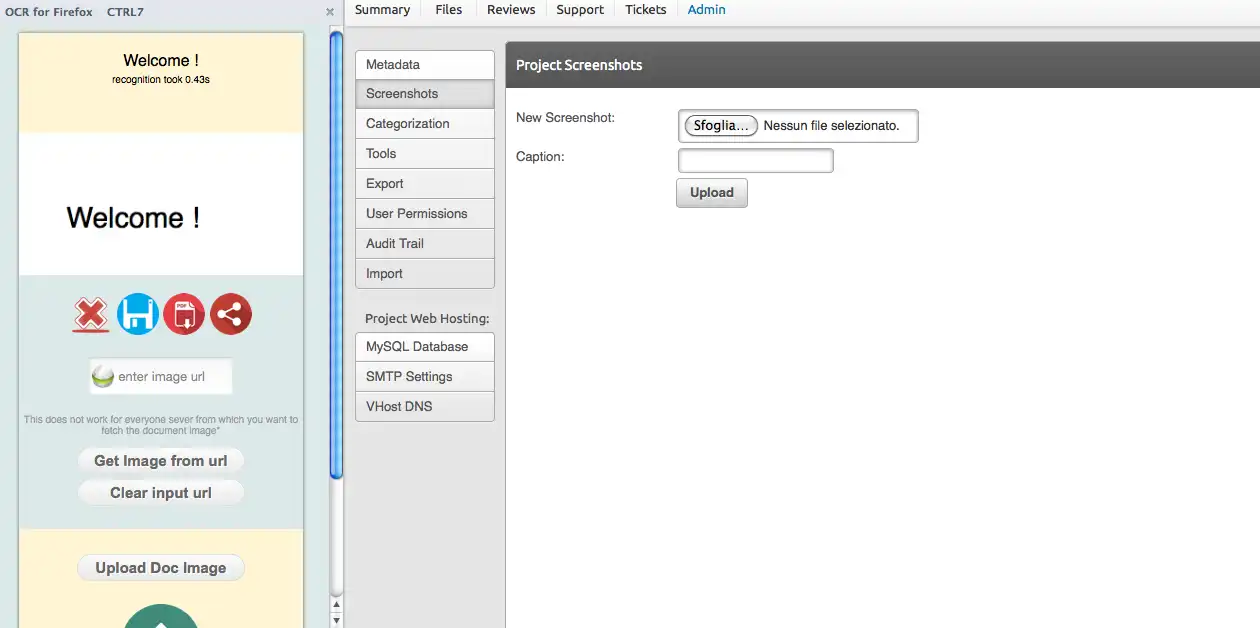Focus the enter image url field
The image size is (1260, 628).
(x=172, y=377)
